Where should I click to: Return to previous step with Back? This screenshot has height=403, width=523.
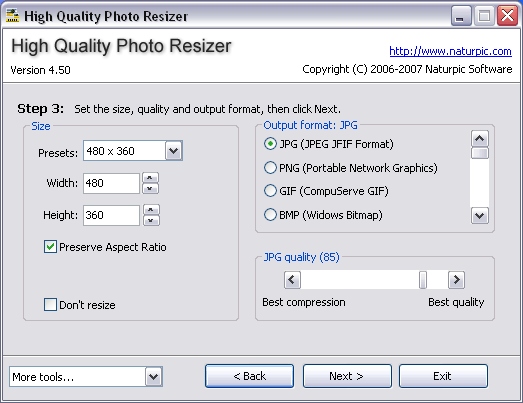click(x=249, y=376)
